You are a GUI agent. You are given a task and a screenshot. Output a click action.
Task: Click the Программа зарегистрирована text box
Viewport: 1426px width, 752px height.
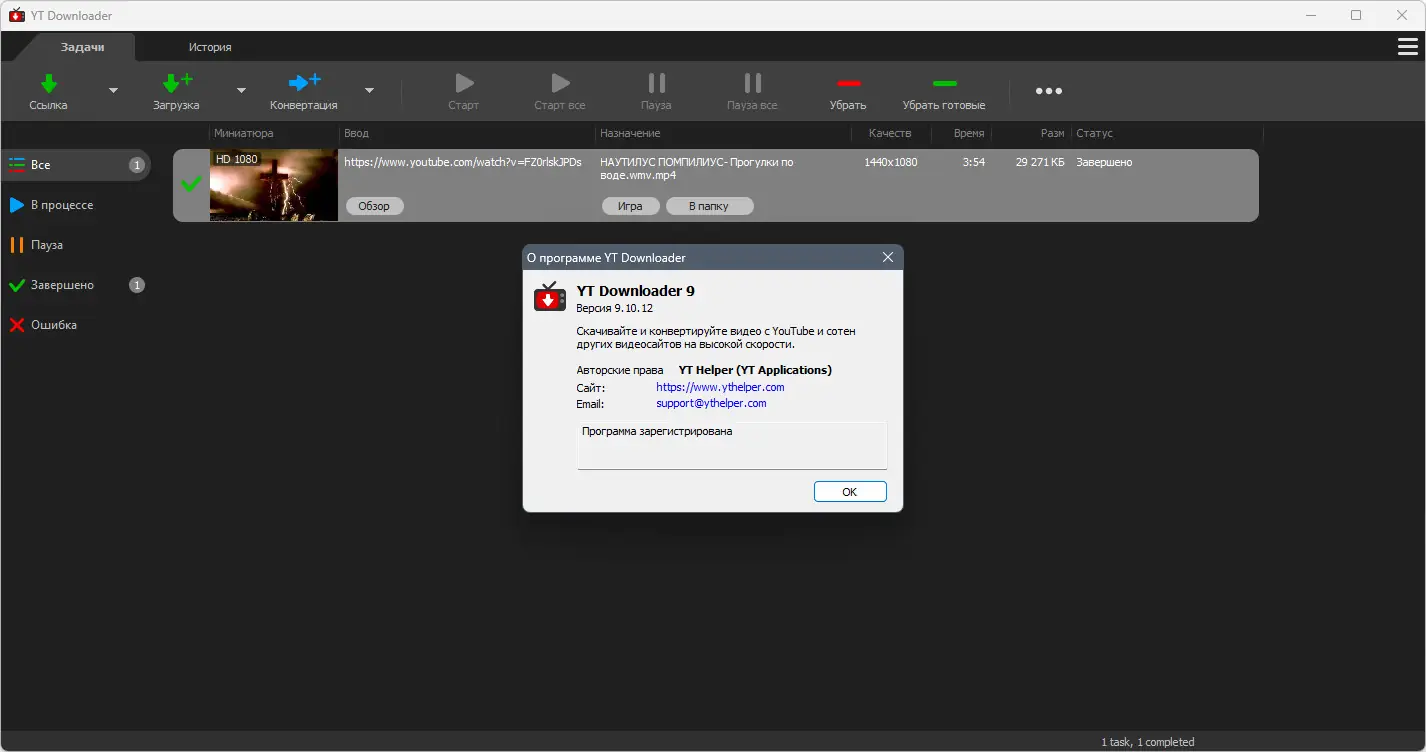pos(732,445)
